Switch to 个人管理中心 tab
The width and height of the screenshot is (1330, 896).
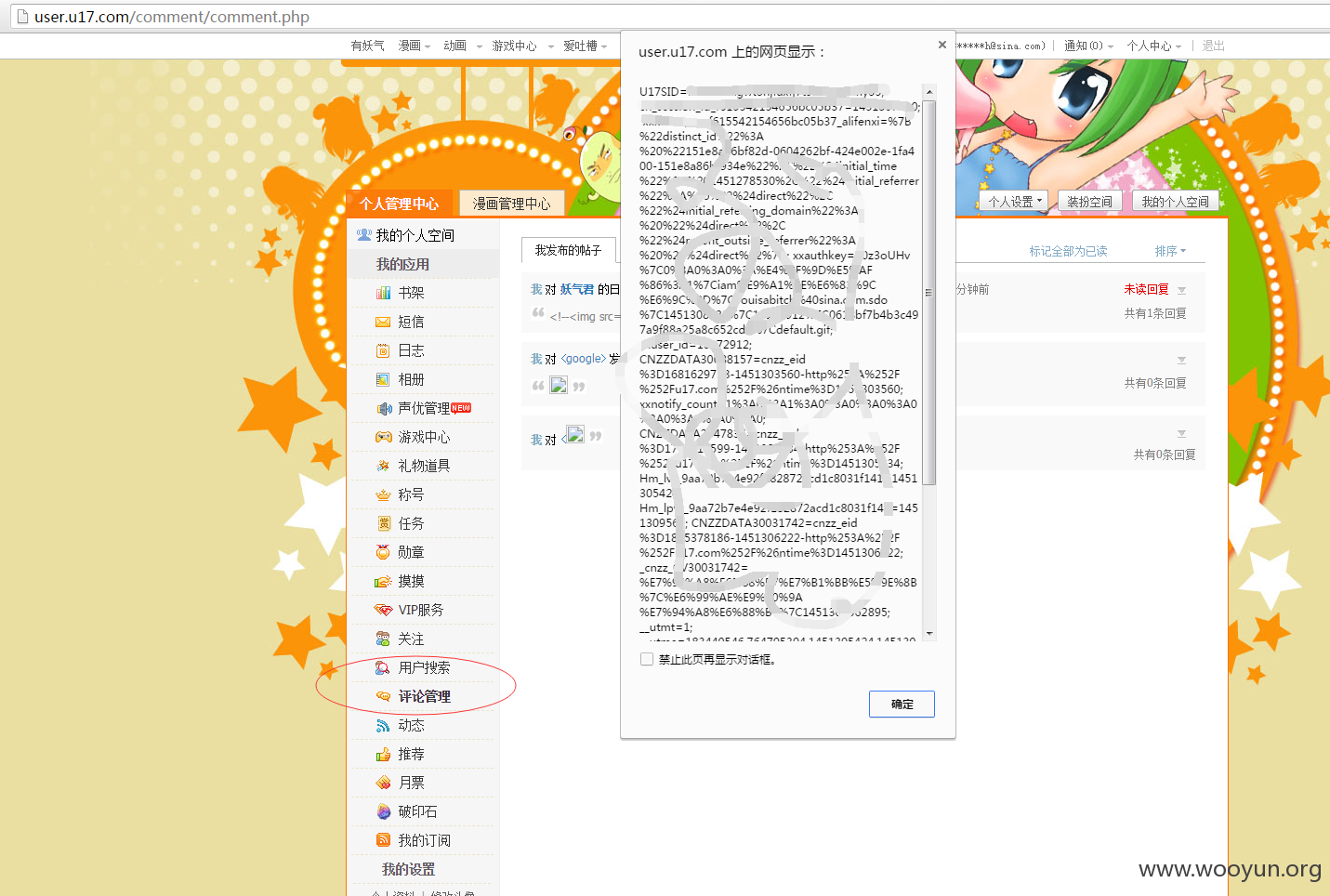(400, 204)
